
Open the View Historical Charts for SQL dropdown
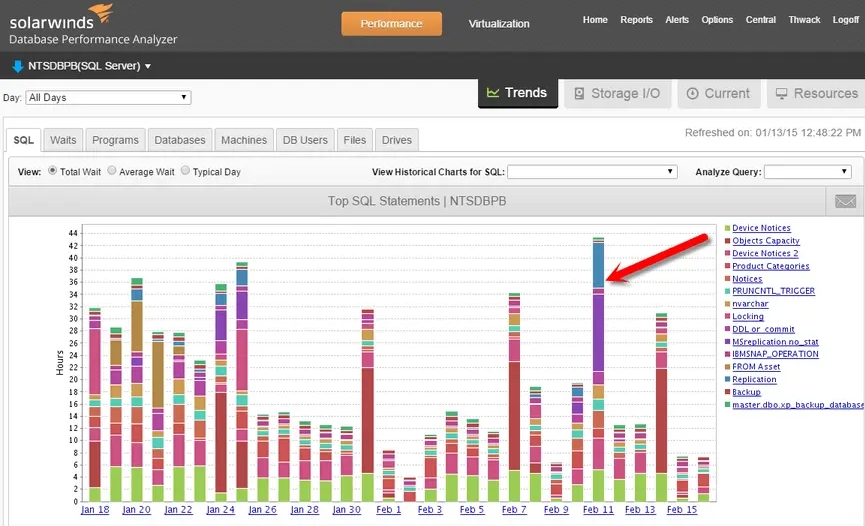coord(592,172)
